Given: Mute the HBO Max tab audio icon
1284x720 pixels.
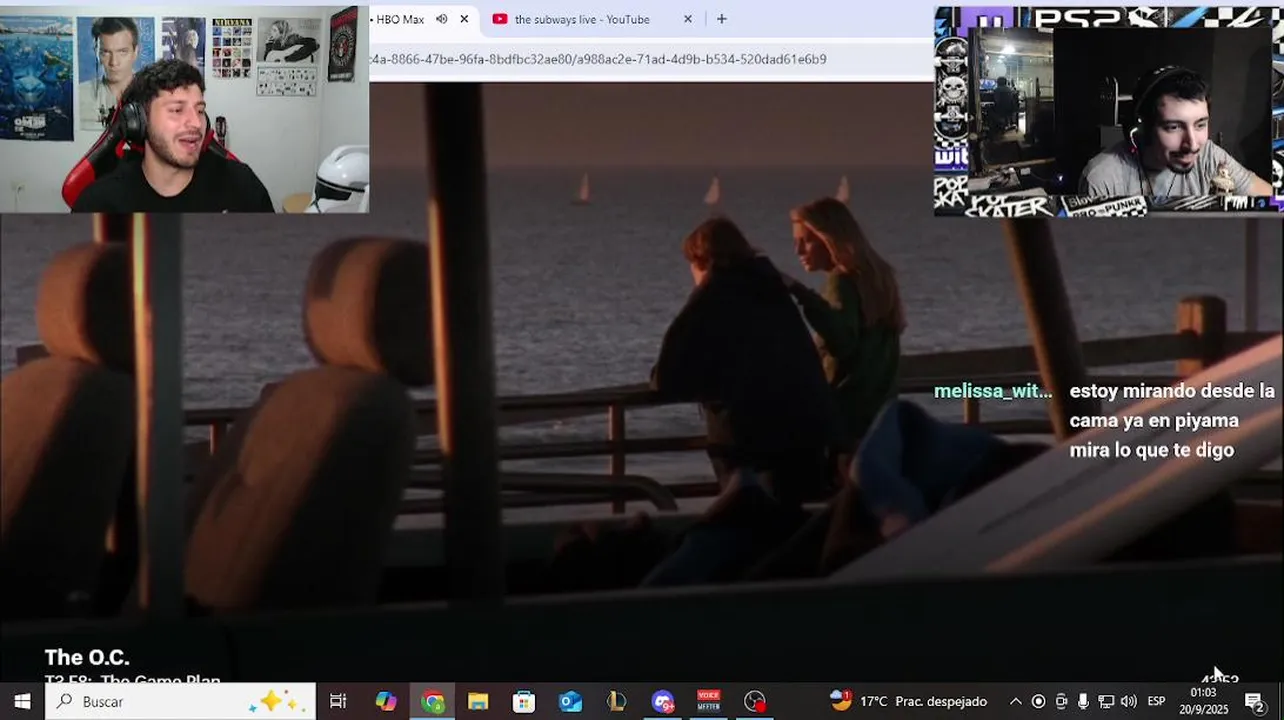Looking at the screenshot, I should click(x=441, y=19).
